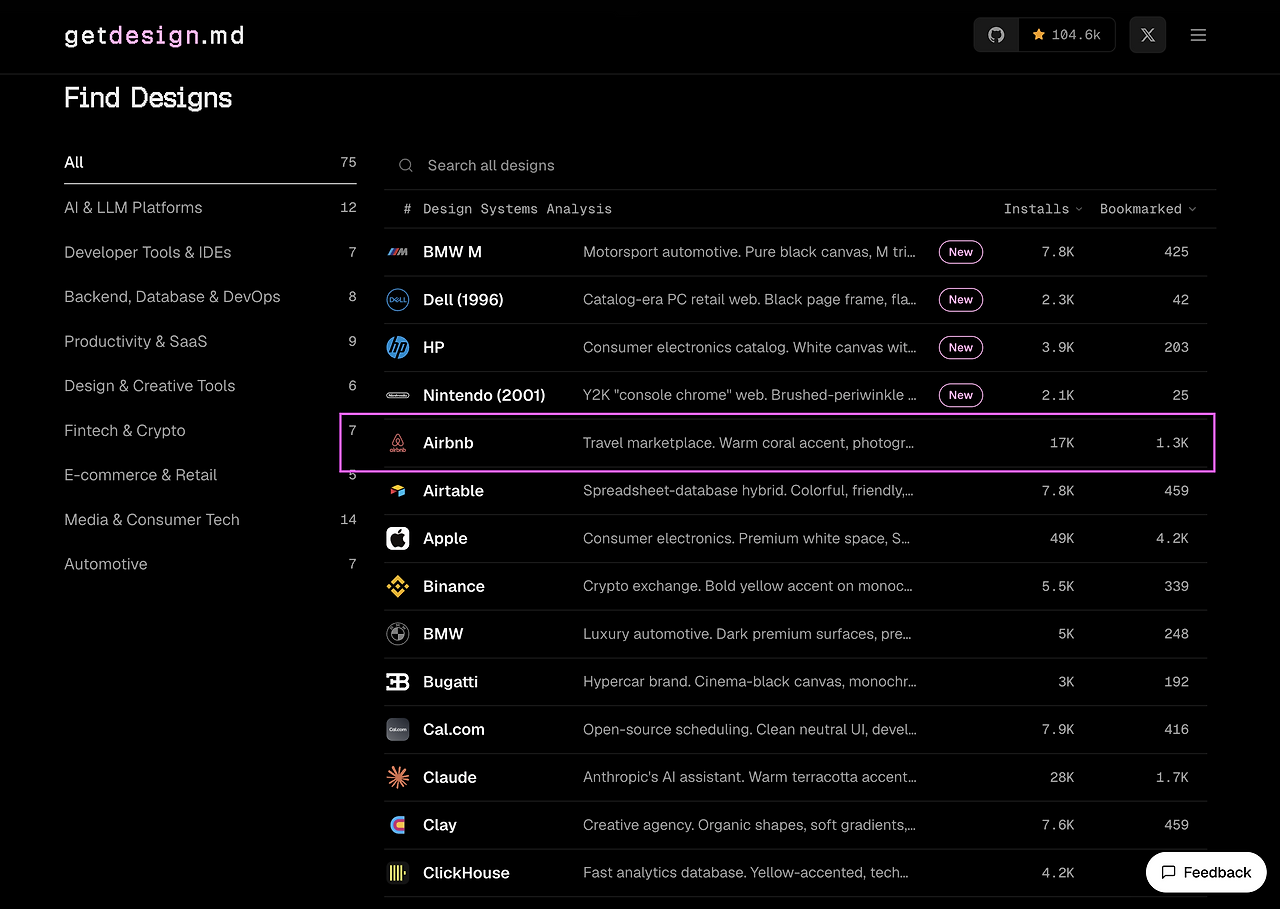Click the Airtable logo icon

click(x=398, y=491)
